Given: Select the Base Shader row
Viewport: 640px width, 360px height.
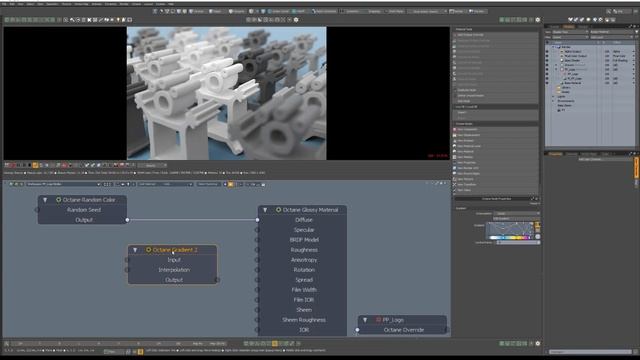Looking at the screenshot, I should (x=591, y=60).
